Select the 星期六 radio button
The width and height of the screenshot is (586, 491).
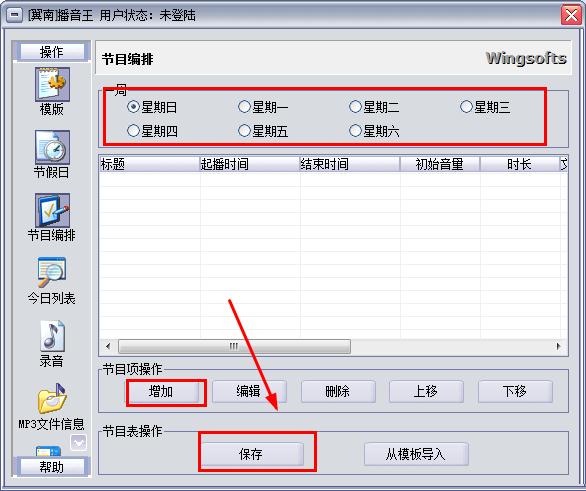(x=374, y=131)
